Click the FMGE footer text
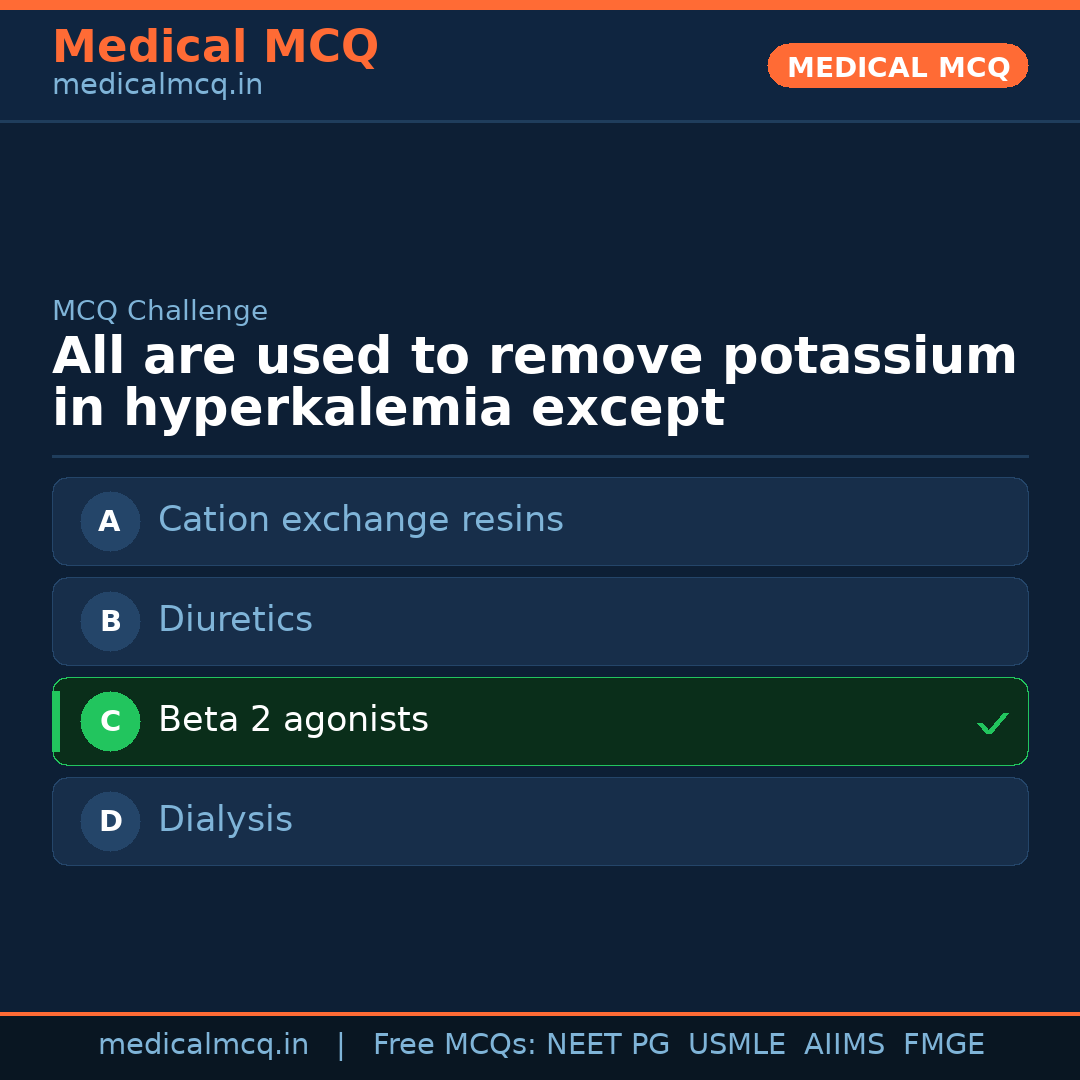This screenshot has width=1080, height=1080. pos(944,1045)
